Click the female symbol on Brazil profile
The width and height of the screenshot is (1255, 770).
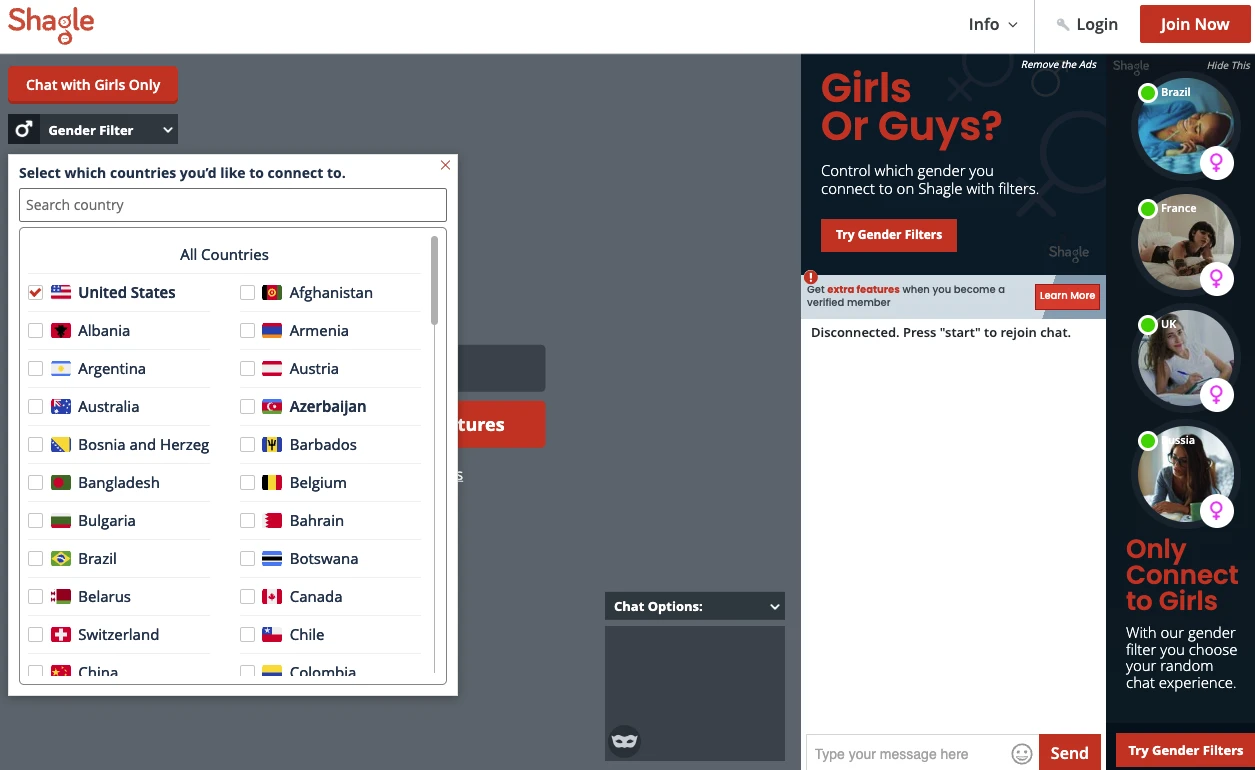(1216, 162)
